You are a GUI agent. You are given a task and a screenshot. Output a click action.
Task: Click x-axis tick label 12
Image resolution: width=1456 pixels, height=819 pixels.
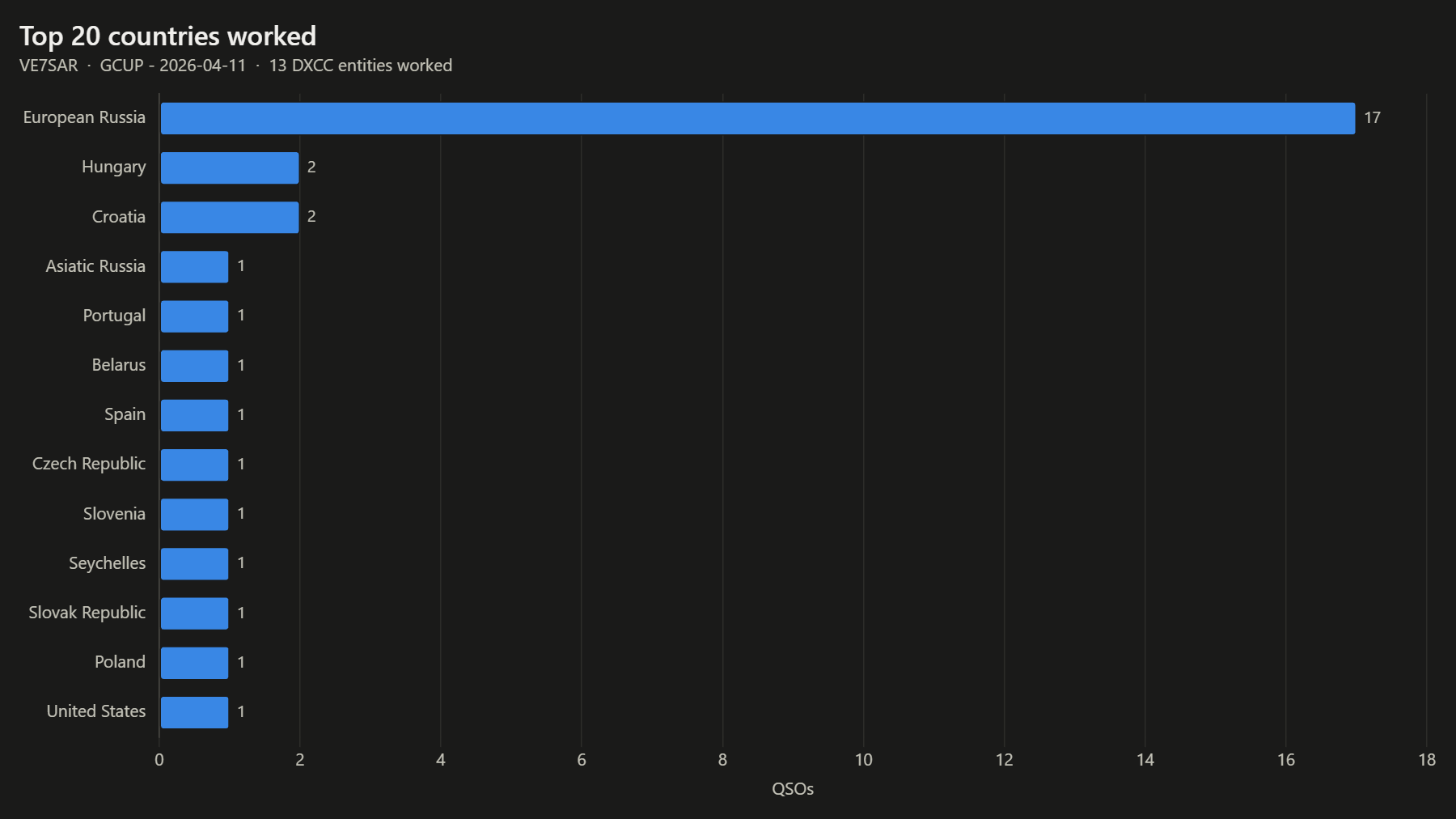(x=1005, y=760)
